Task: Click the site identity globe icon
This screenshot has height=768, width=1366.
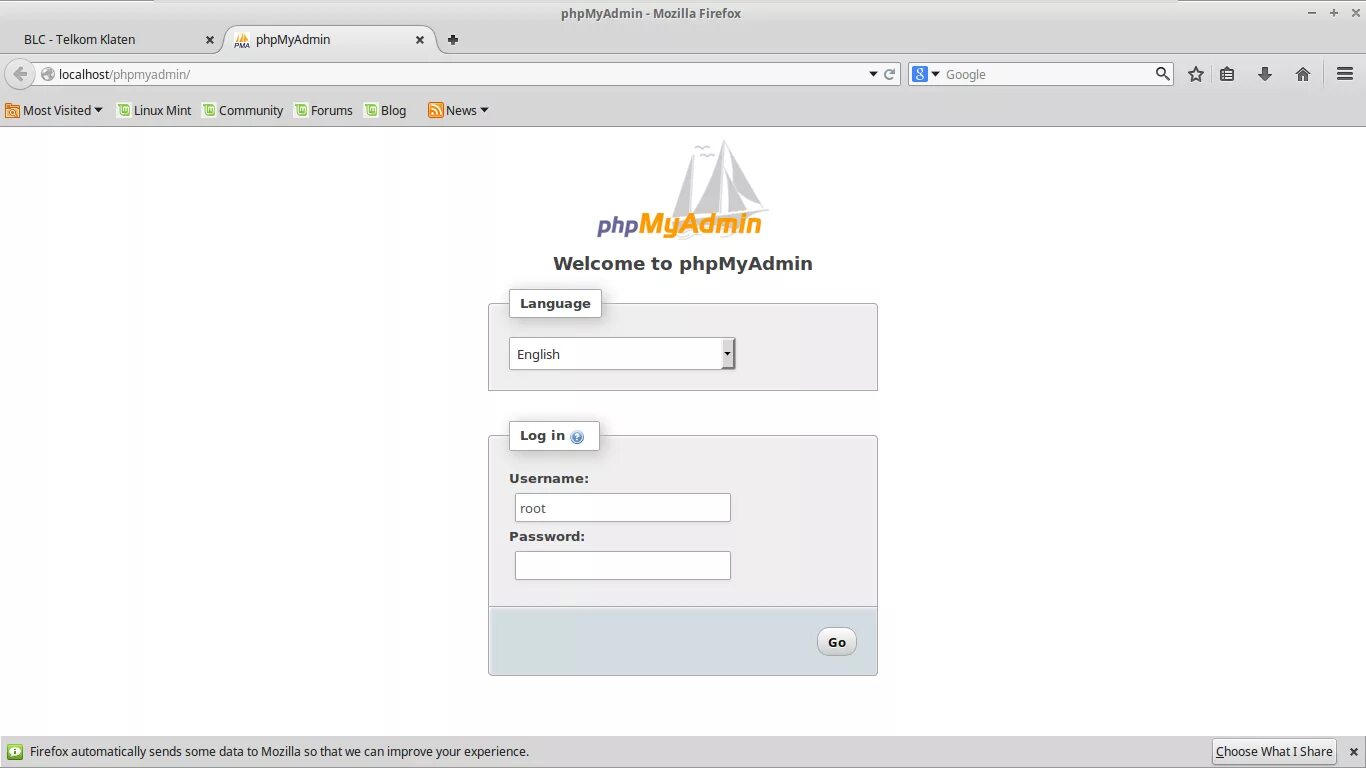Action: pyautogui.click(x=47, y=74)
